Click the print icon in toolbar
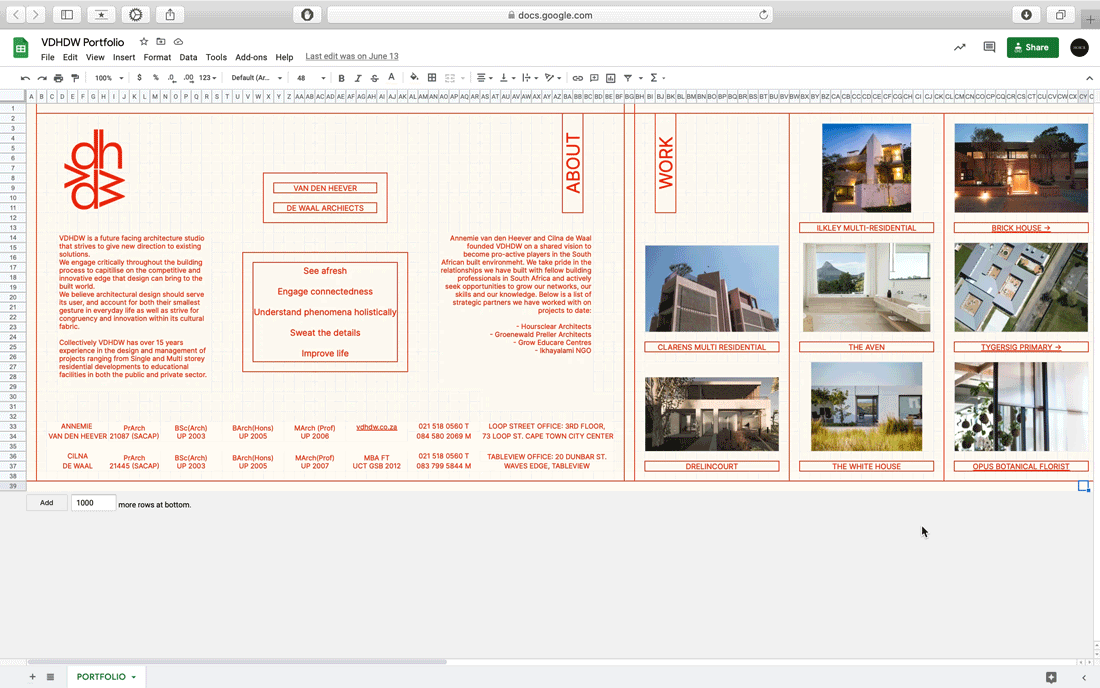This screenshot has height=688, width=1100. tap(58, 78)
